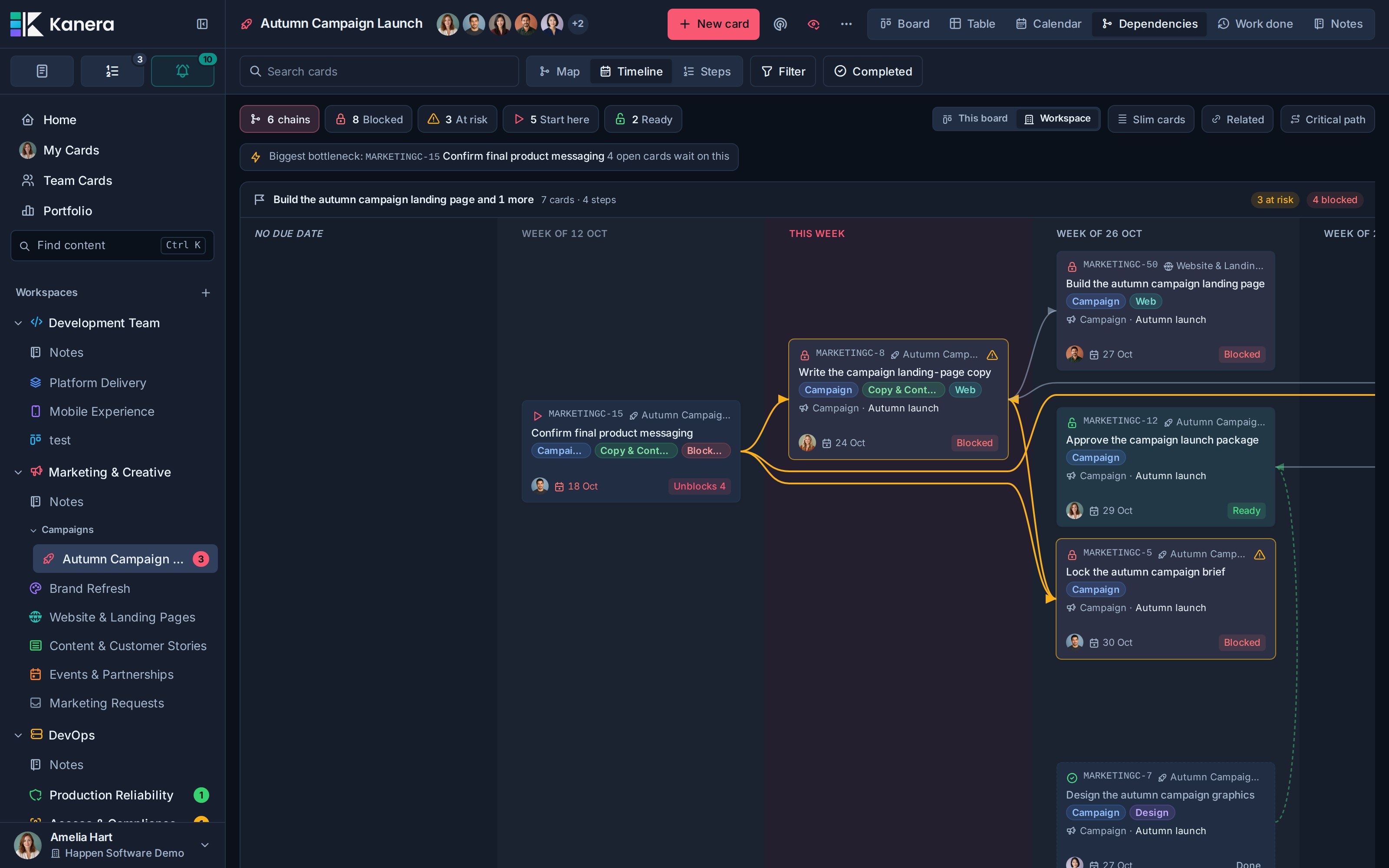
Task: Click the Find content search box
Action: click(x=112, y=246)
